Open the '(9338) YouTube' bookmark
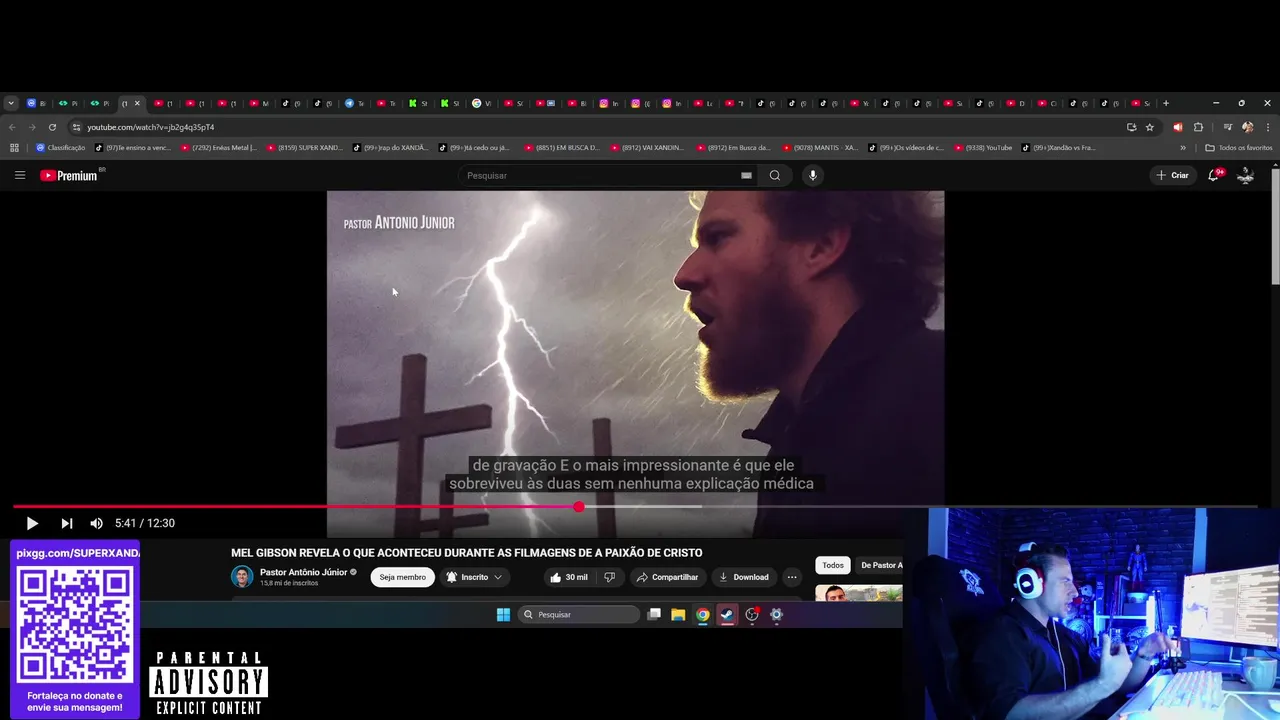Viewport: 1280px width, 720px height. (x=984, y=147)
